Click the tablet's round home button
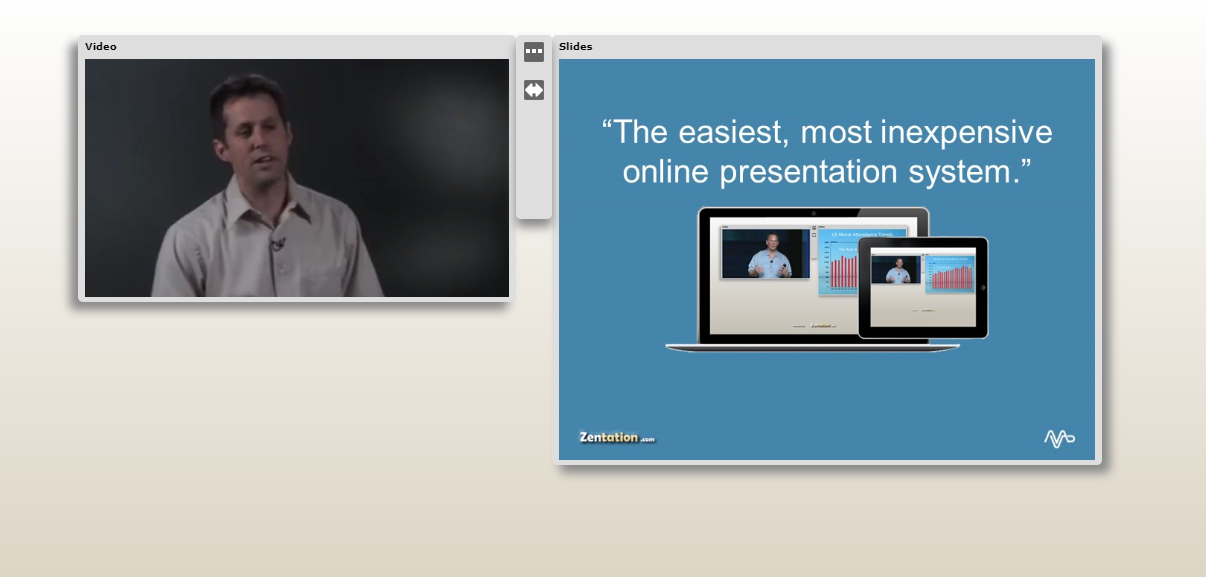The height and width of the screenshot is (577, 1206). (983, 287)
